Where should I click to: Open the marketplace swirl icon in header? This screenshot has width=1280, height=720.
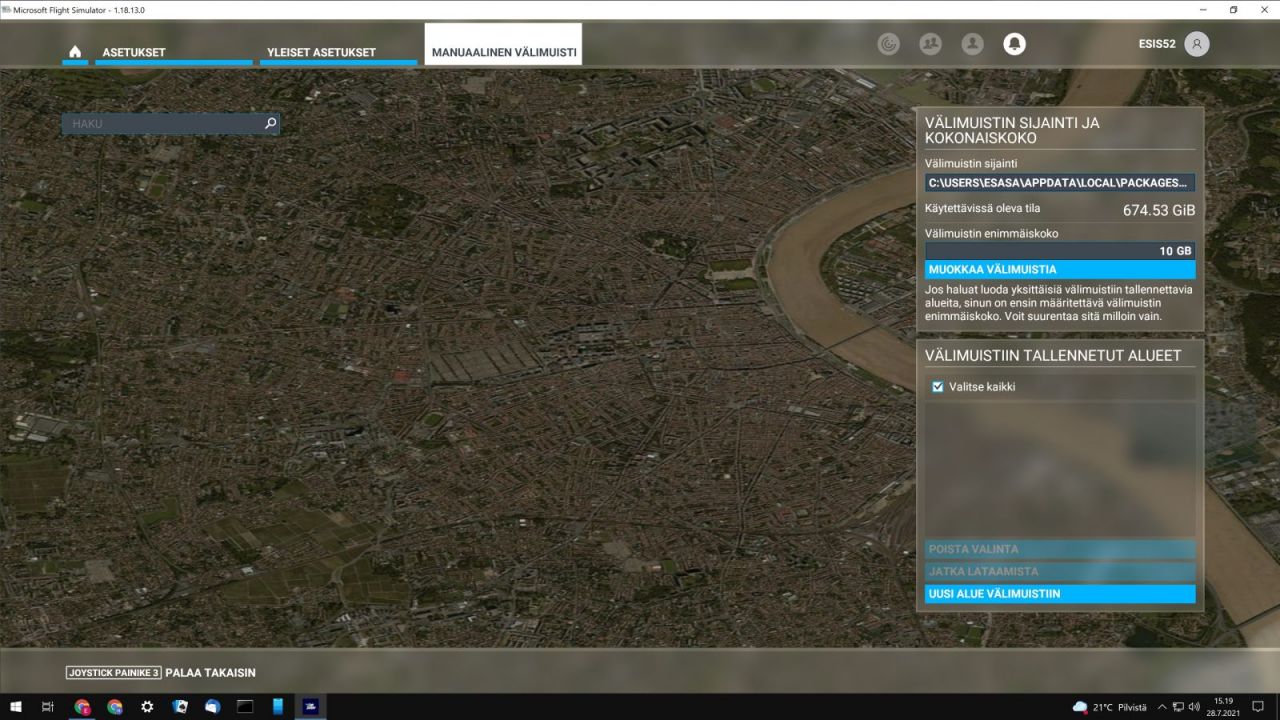pyautogui.click(x=888, y=44)
